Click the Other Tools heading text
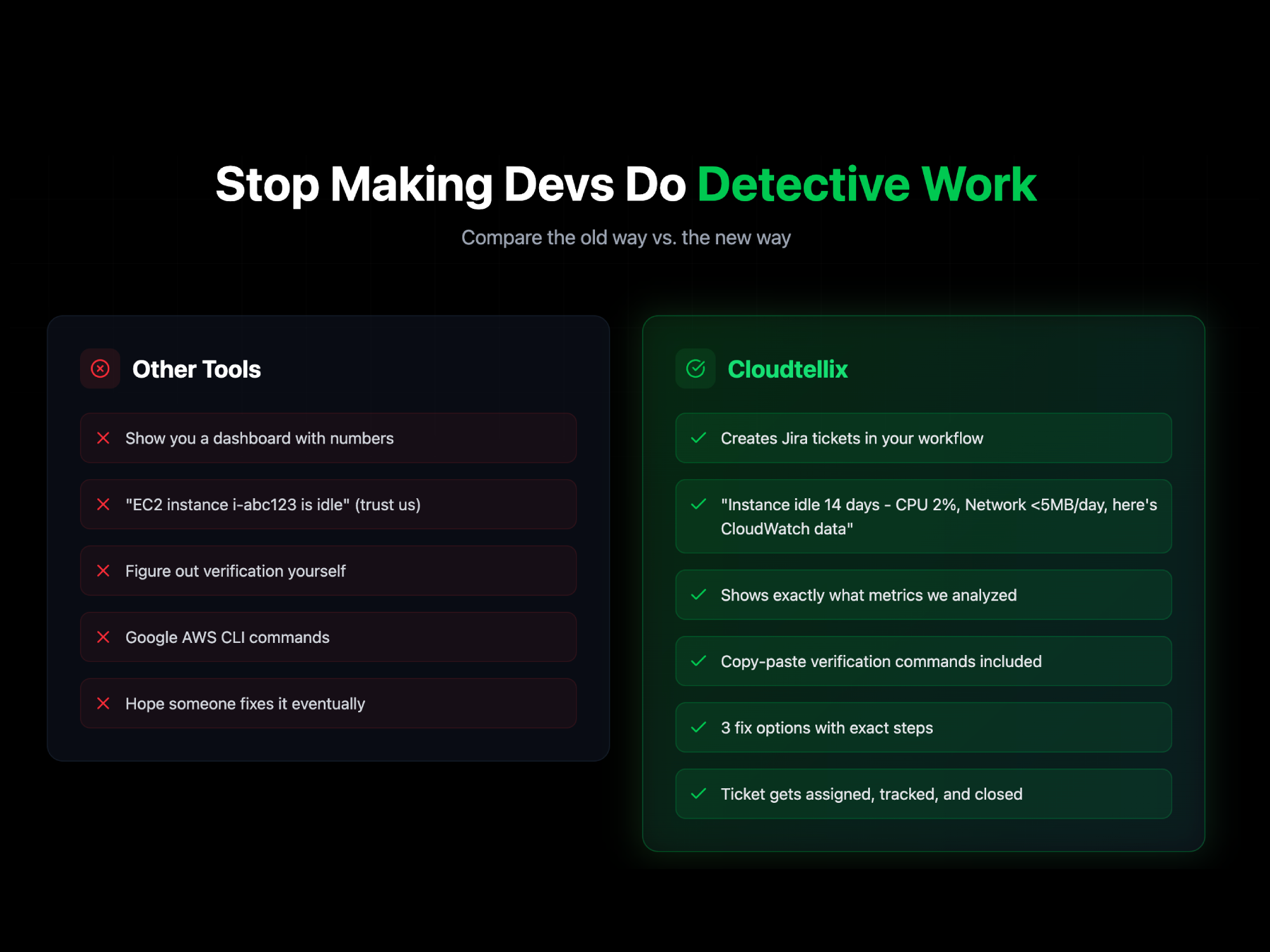The image size is (1270, 952). [x=196, y=369]
